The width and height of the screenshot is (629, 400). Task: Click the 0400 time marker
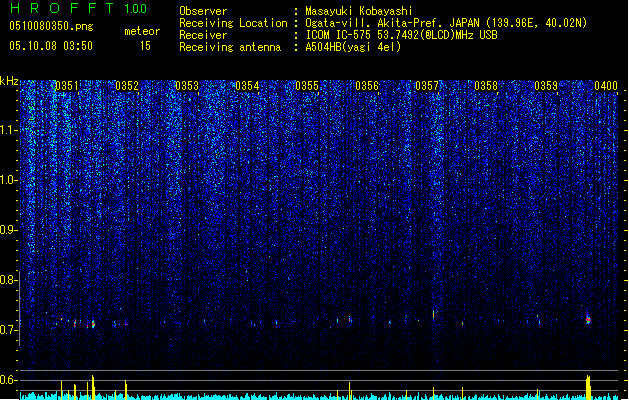(606, 86)
